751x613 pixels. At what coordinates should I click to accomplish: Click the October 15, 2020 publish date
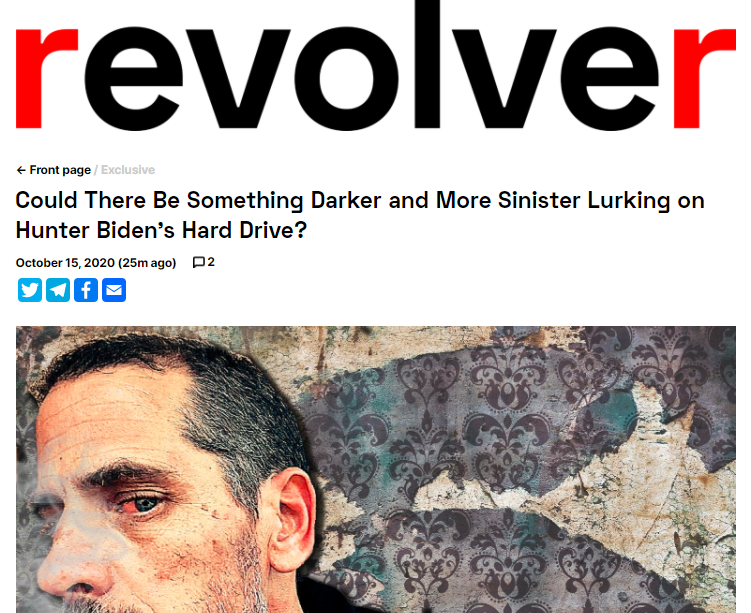(x=65, y=263)
